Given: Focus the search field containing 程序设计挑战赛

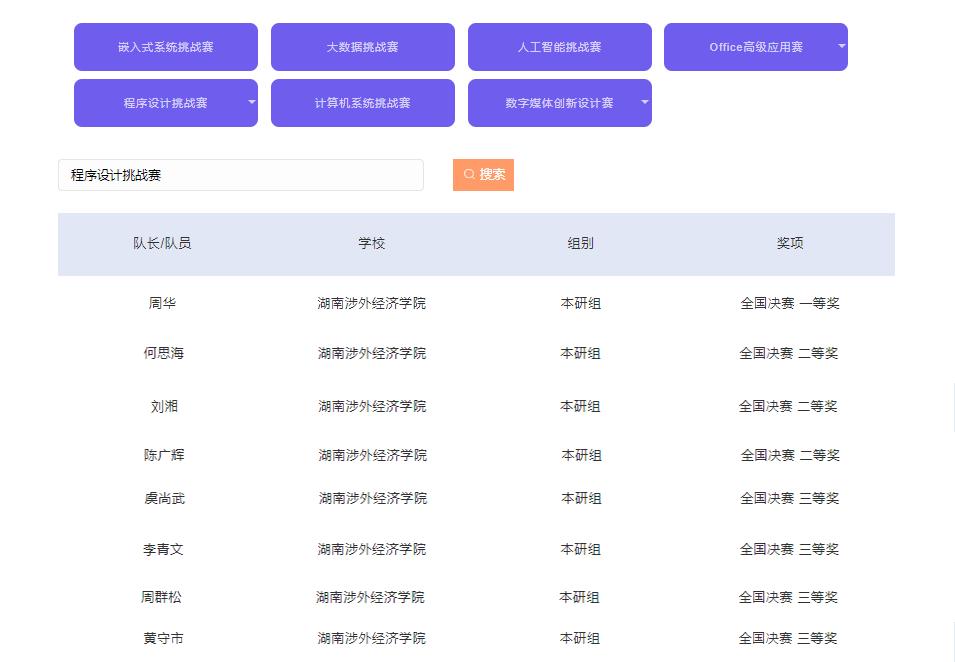Looking at the screenshot, I should 241,175.
